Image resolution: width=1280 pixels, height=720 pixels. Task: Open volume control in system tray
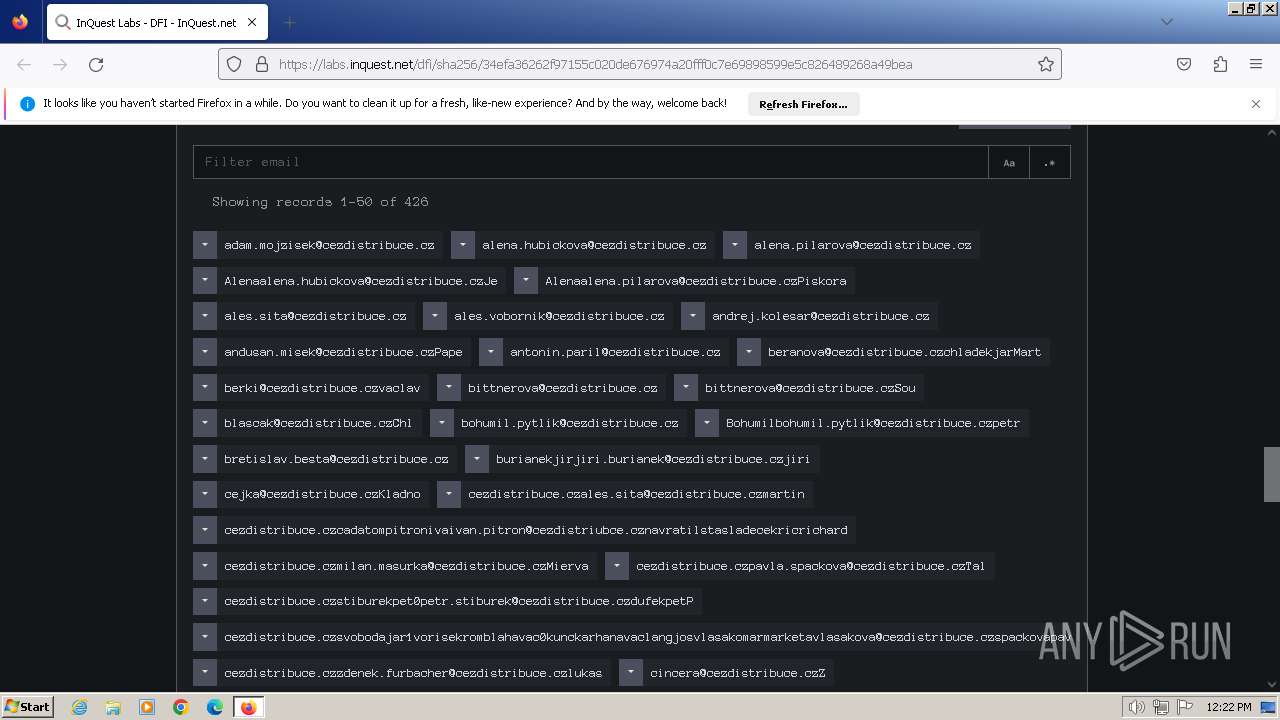(1137, 707)
